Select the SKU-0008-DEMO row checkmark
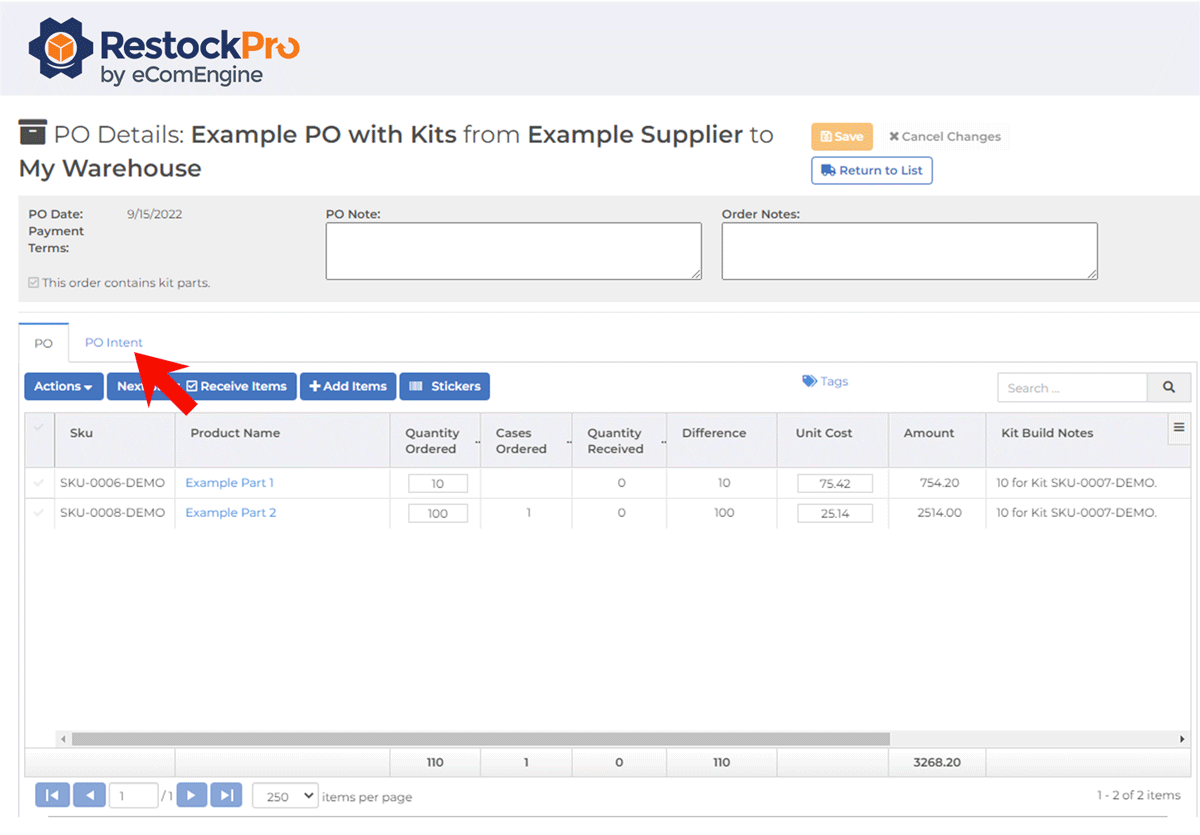This screenshot has height=835, width=1200. coord(39,513)
